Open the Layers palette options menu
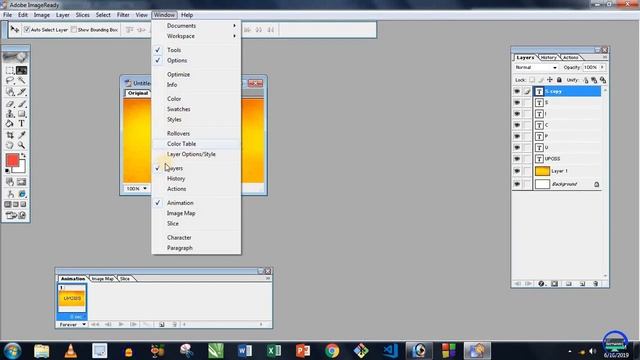This screenshot has height=360, width=640. coord(605,57)
